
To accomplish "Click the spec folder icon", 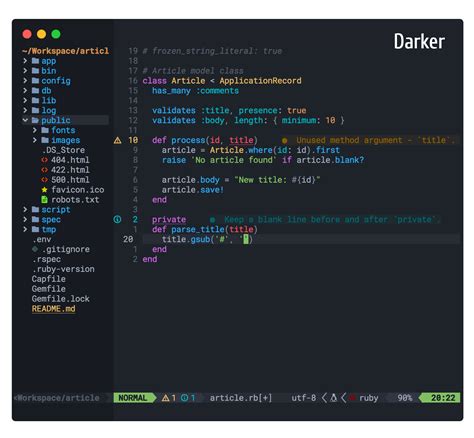I will [x=35, y=219].
